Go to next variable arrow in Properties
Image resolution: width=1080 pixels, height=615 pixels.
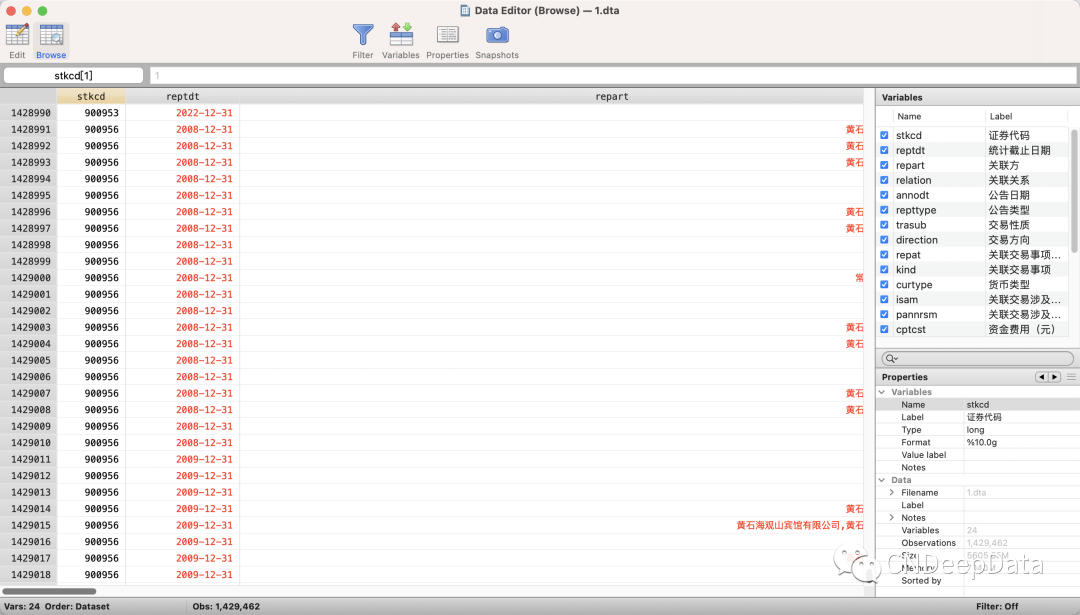(x=1054, y=377)
